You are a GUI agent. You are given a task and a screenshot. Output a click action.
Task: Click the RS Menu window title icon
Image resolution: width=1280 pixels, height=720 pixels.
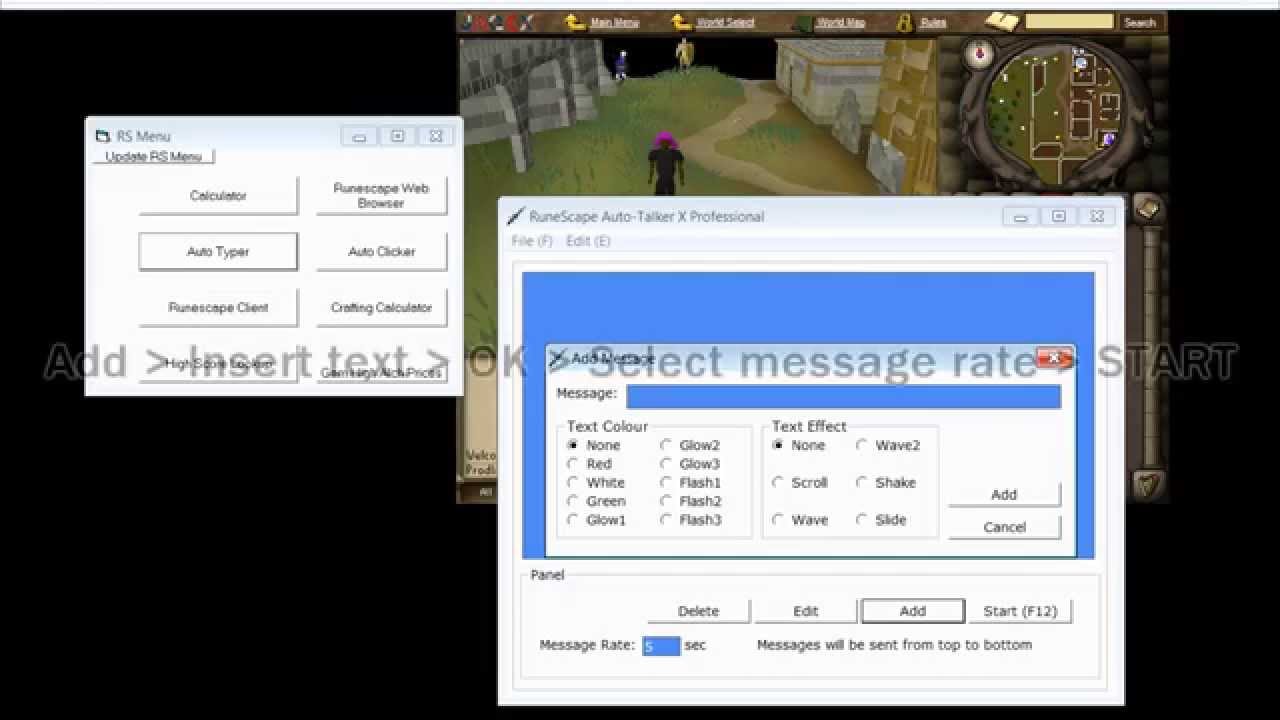102,136
